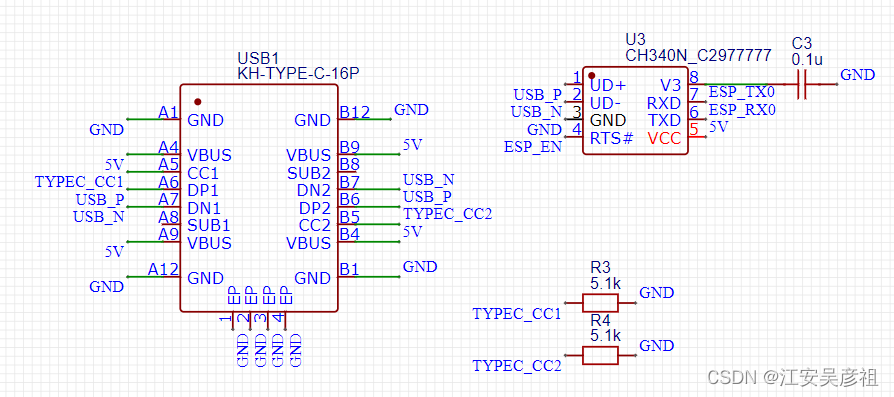Image resolution: width=894 pixels, height=397 pixels.
Task: Select the KH-TYPE-C-16P part name text
Action: pyautogui.click(x=298, y=74)
